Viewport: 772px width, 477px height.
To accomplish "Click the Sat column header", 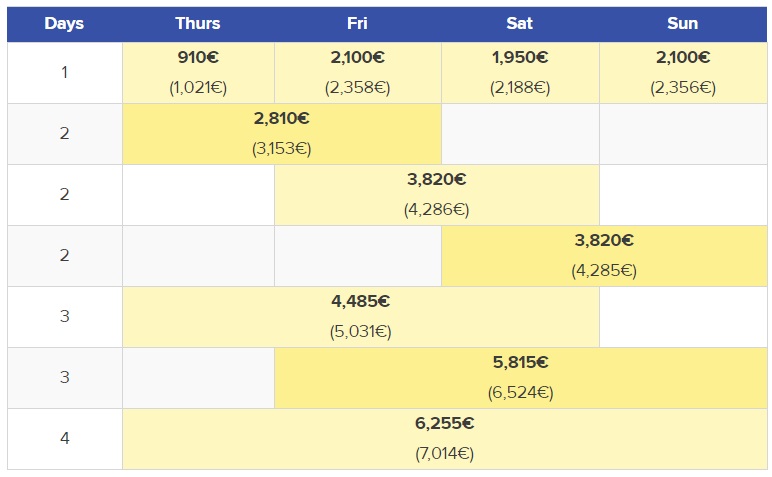I will coord(520,24).
